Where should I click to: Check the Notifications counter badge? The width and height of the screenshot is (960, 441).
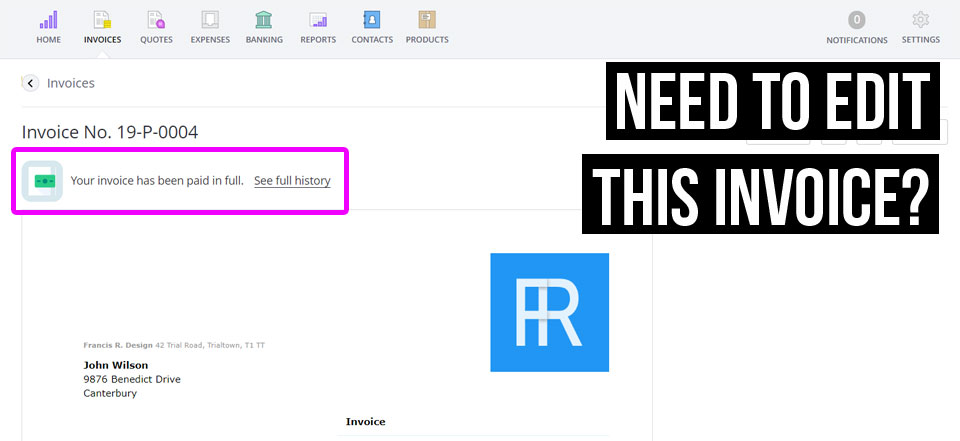point(857,20)
